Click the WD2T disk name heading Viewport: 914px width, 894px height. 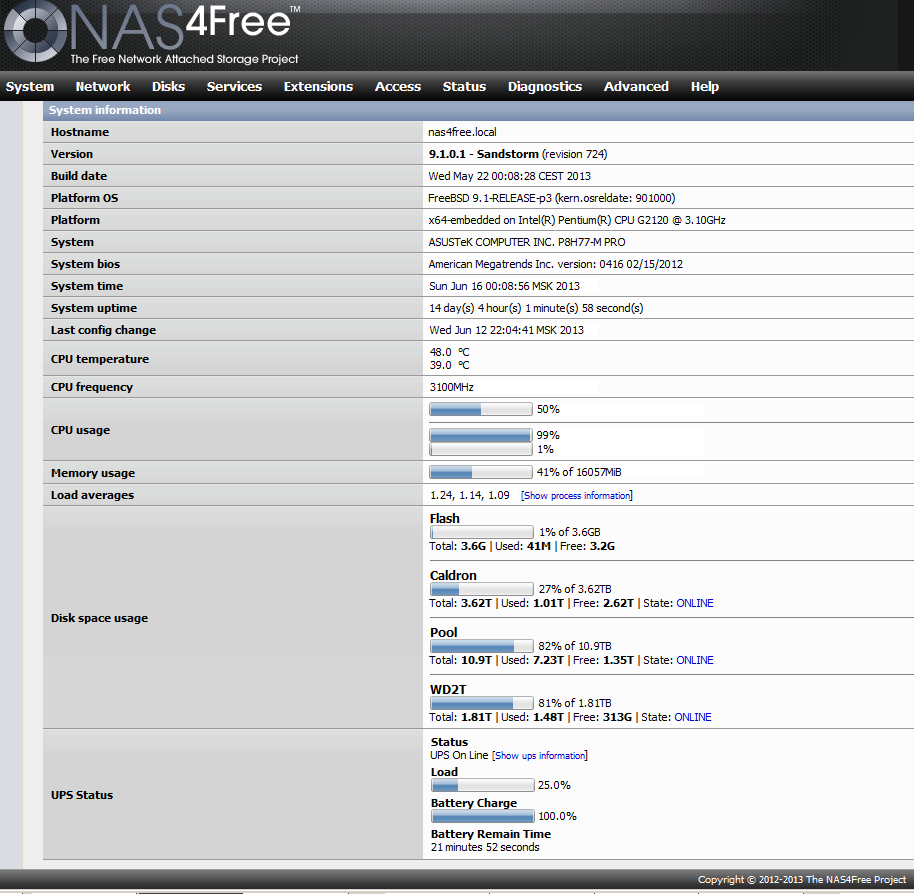(448, 689)
